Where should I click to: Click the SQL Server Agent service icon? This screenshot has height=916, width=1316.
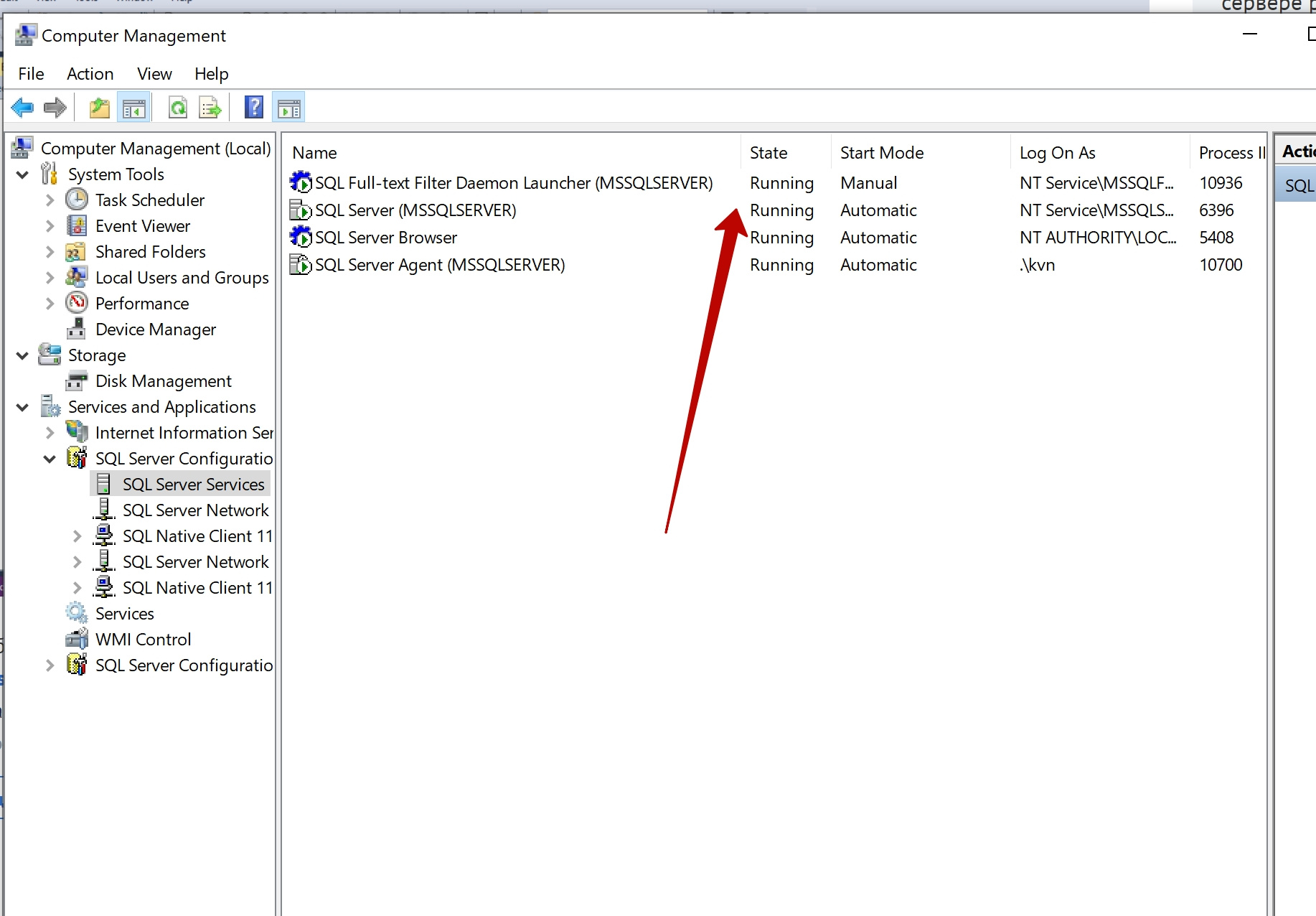301,264
